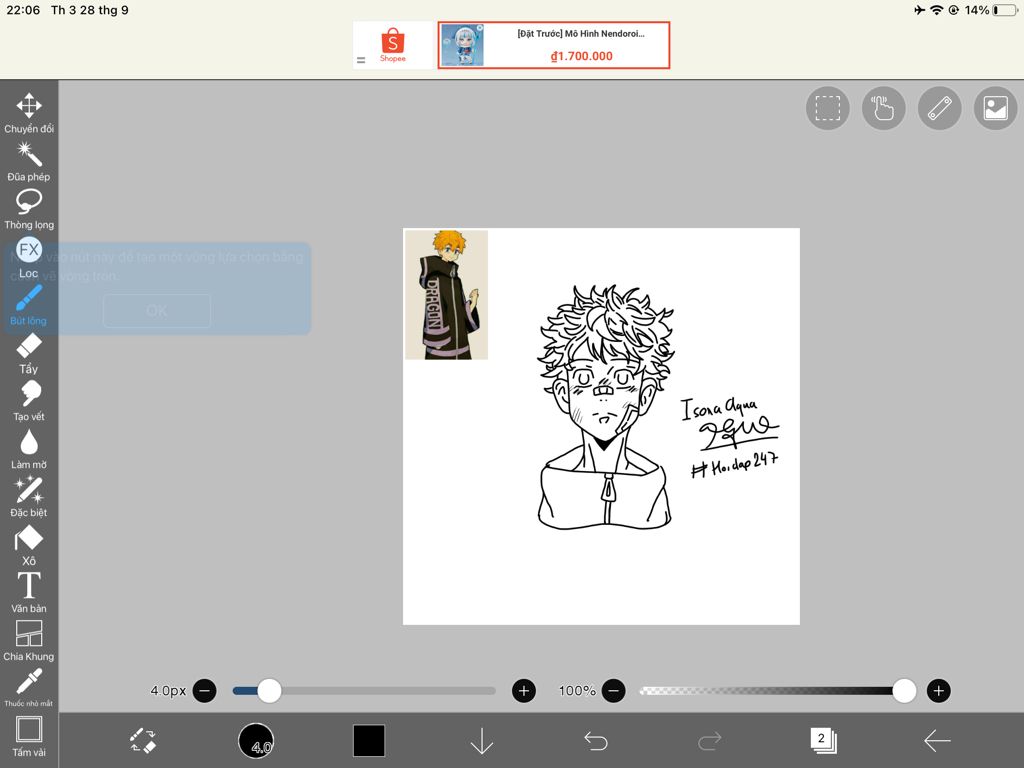Open the ruler tool button

pyautogui.click(x=940, y=108)
